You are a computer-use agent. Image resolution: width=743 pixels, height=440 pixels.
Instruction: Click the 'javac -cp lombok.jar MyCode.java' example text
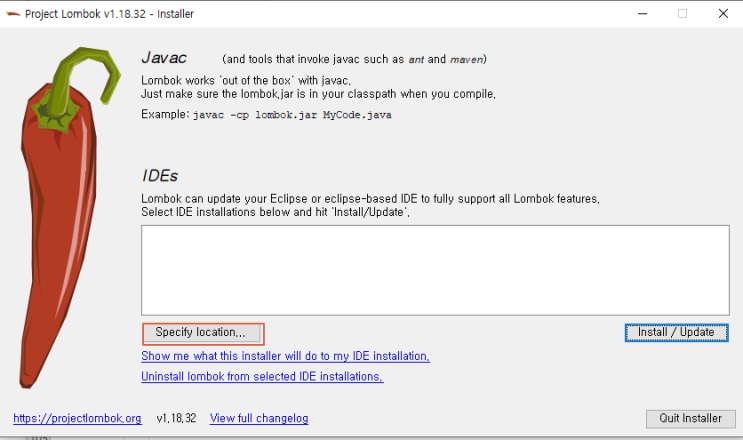click(x=292, y=115)
